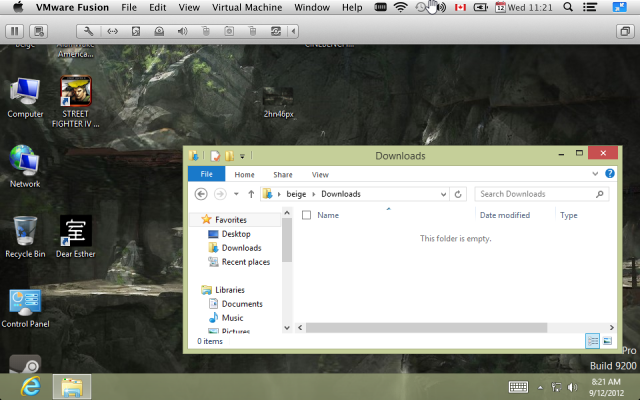Open the Spotlight search icon

coord(568,7)
